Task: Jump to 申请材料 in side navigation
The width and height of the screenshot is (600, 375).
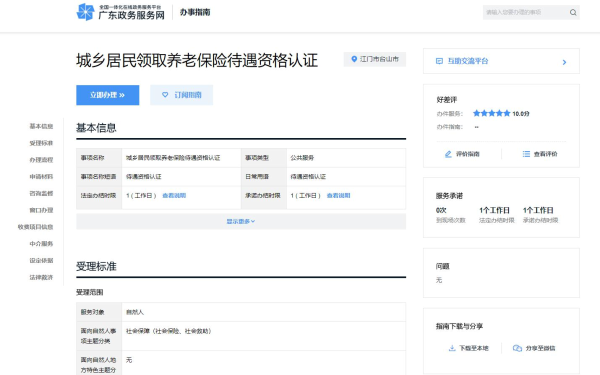Action: point(41,177)
